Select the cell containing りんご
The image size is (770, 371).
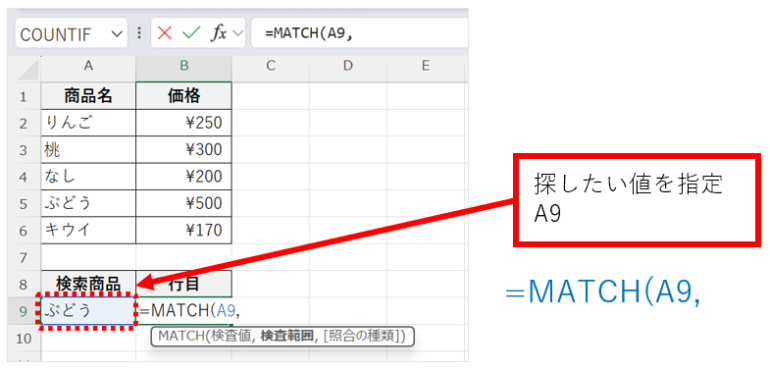pos(88,123)
